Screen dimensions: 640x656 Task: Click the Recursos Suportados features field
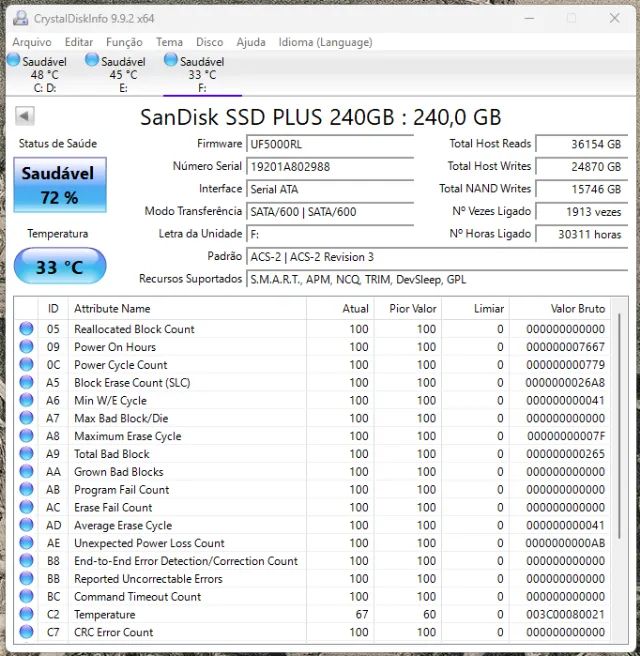click(437, 279)
